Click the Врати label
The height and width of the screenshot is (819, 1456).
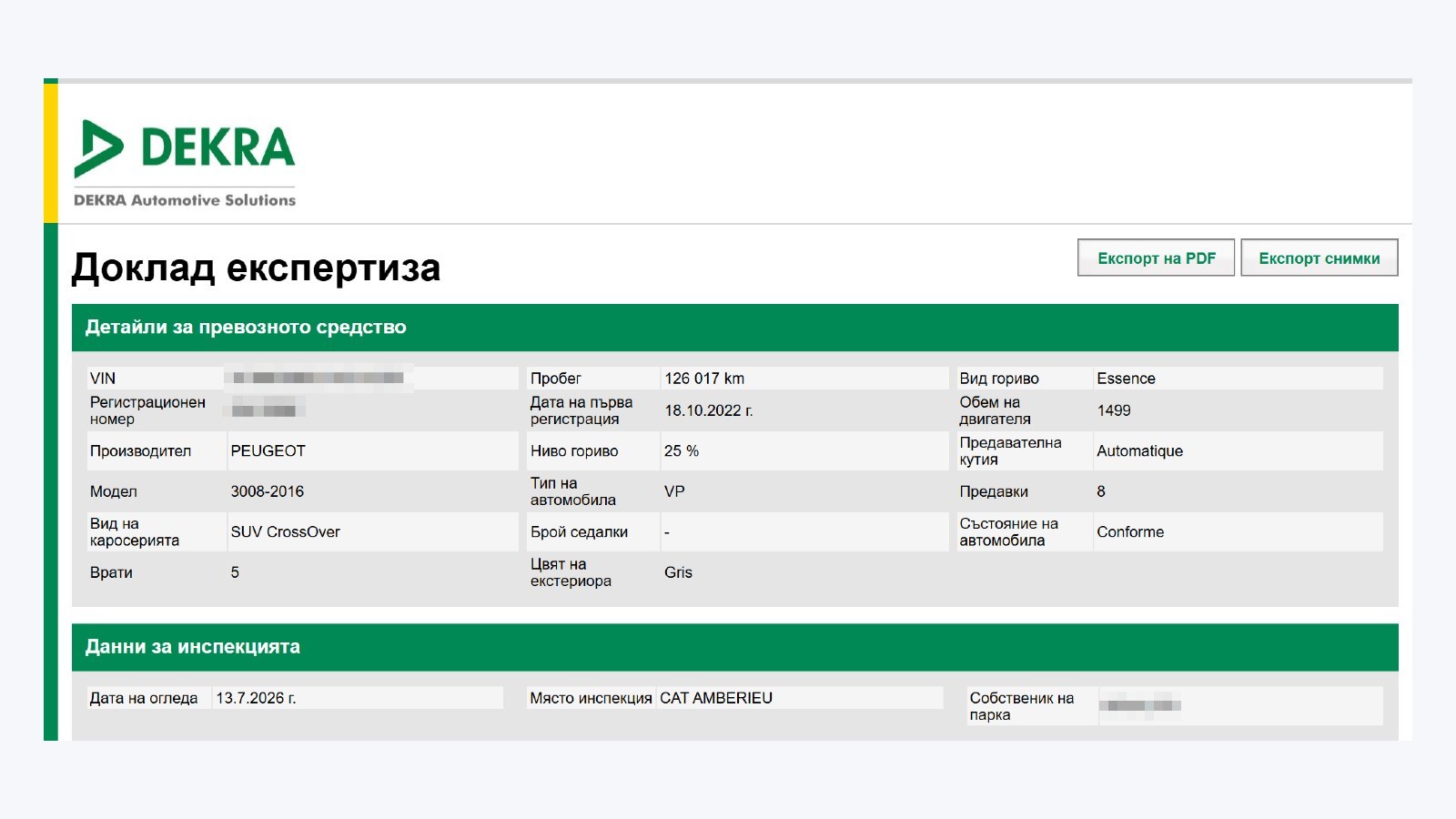click(111, 572)
